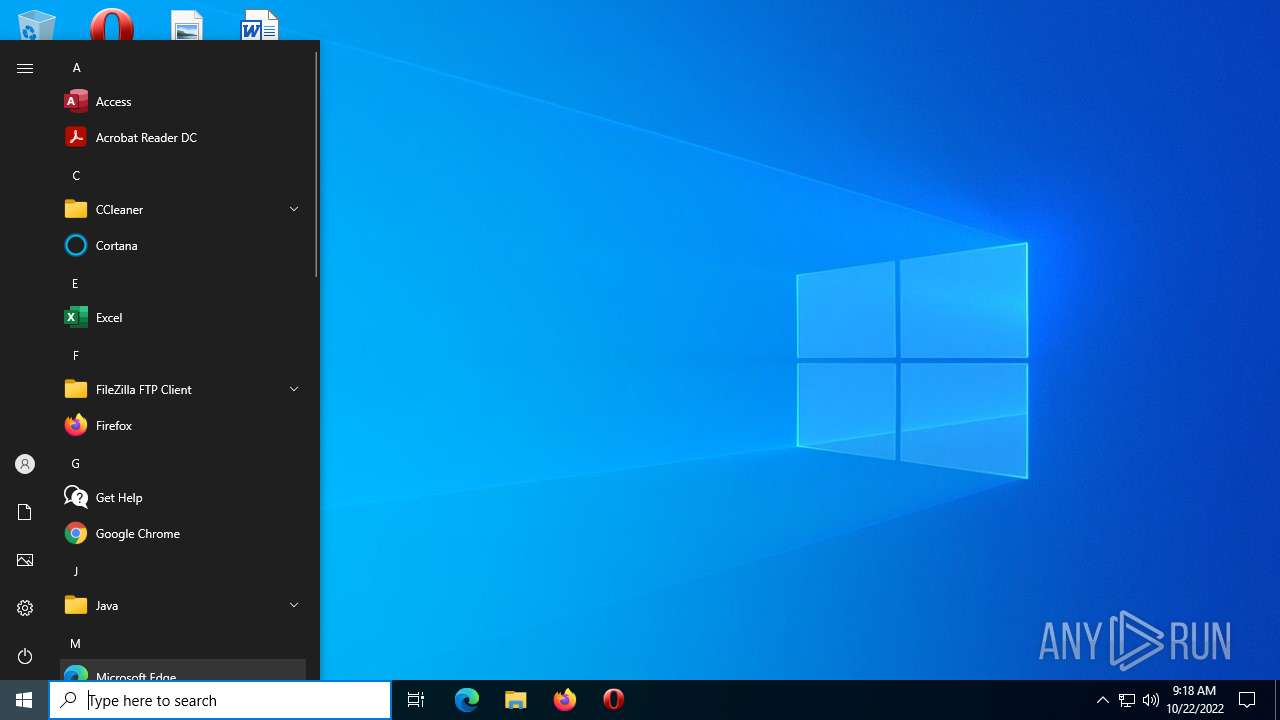Show hidden system tray icons
The image size is (1280, 720).
point(1103,700)
